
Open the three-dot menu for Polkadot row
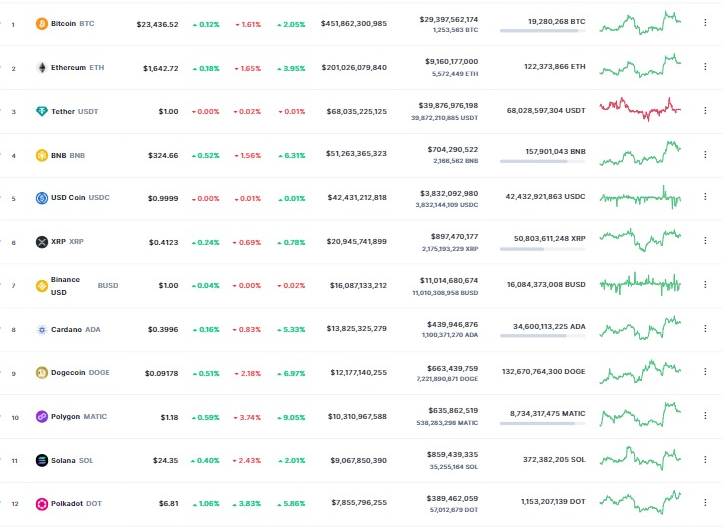tap(705, 503)
